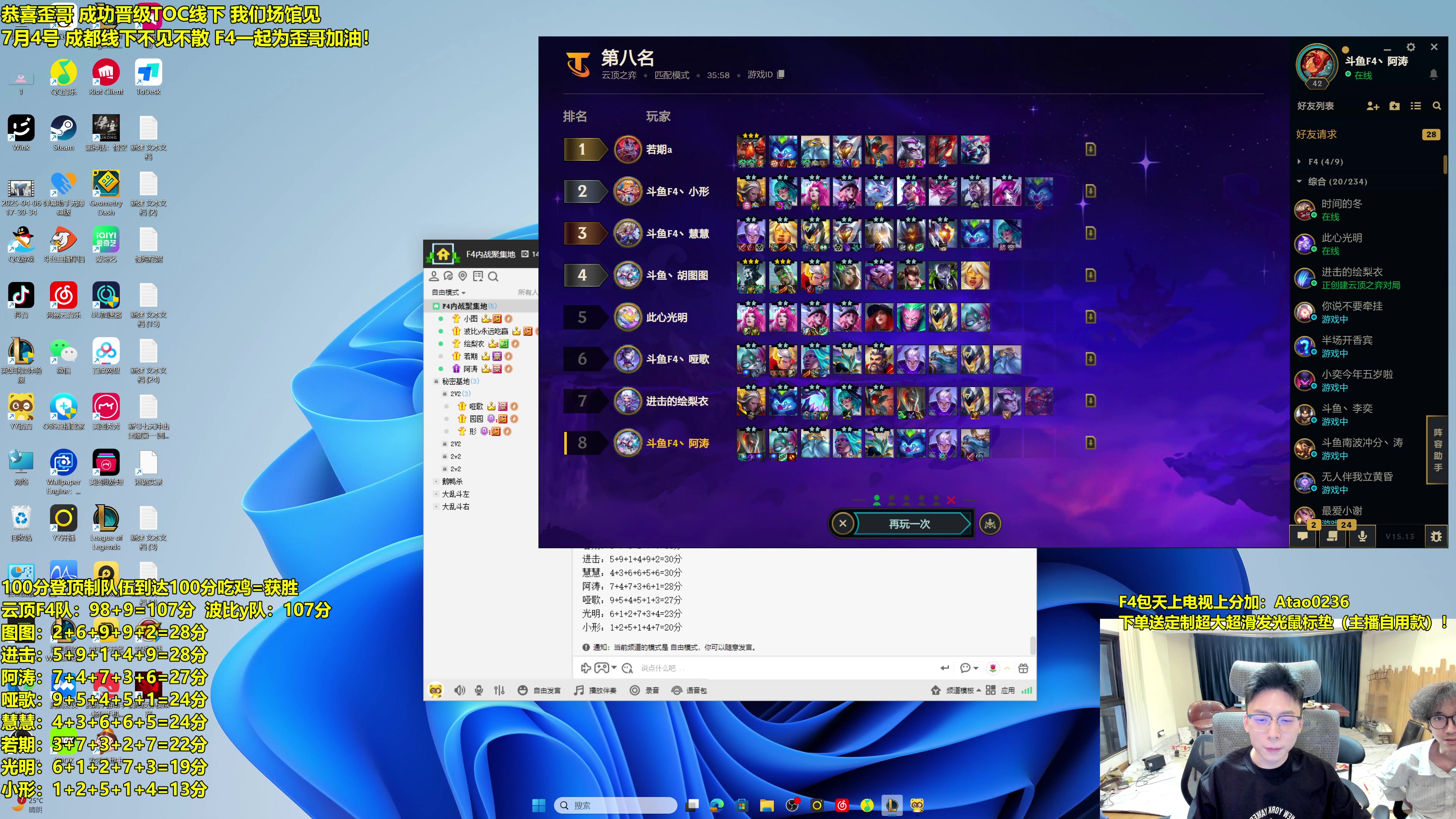Viewport: 1456px width, 819px height.
Task: Click the taskbar 搜索 search box
Action: 615,805
